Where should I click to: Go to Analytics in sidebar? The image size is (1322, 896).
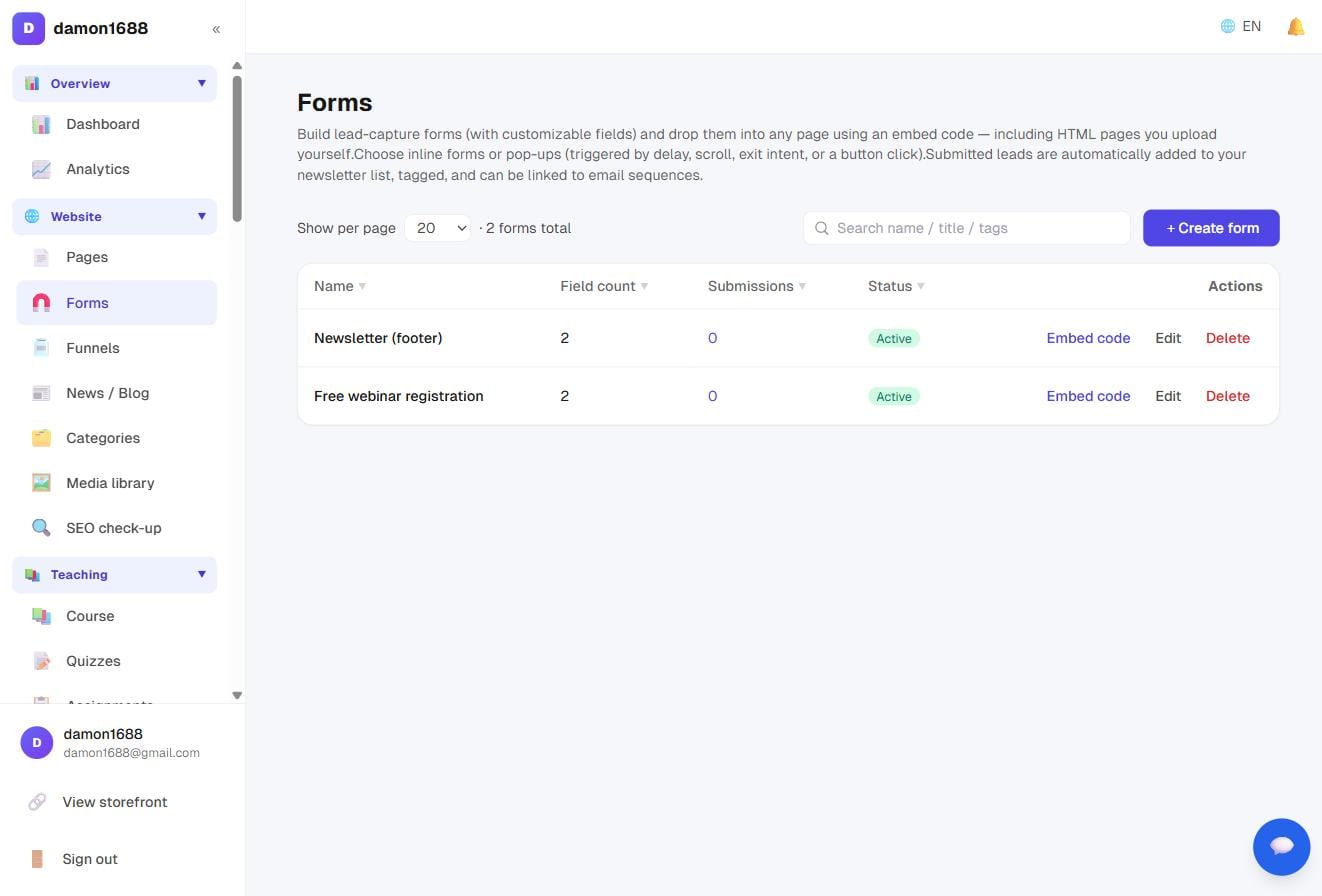(x=116, y=169)
